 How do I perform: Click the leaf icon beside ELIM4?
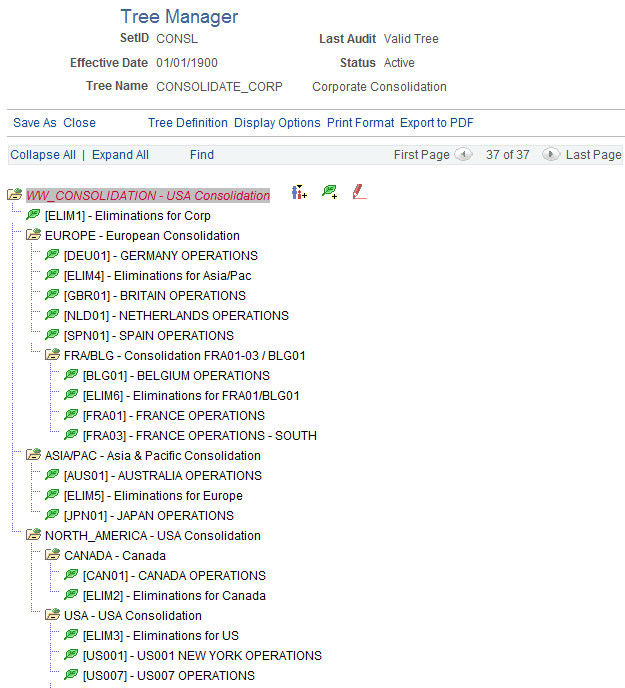pos(52,275)
